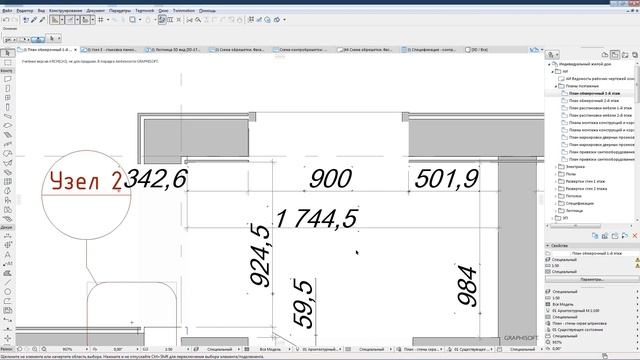Select the Fill tool in the toolbox

point(7,273)
